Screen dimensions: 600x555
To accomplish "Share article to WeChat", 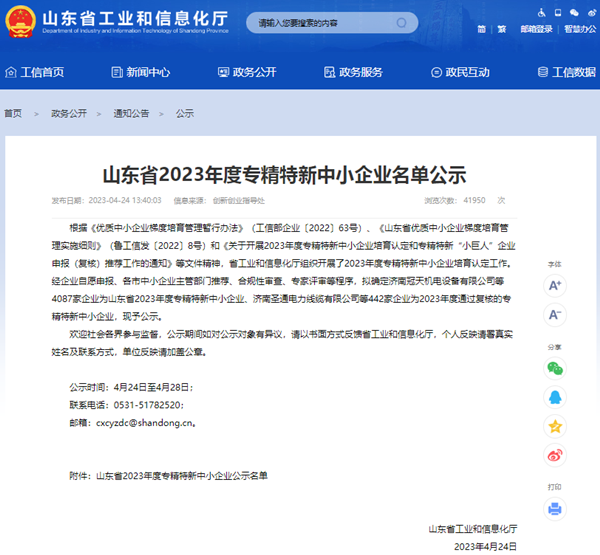I will click(556, 368).
